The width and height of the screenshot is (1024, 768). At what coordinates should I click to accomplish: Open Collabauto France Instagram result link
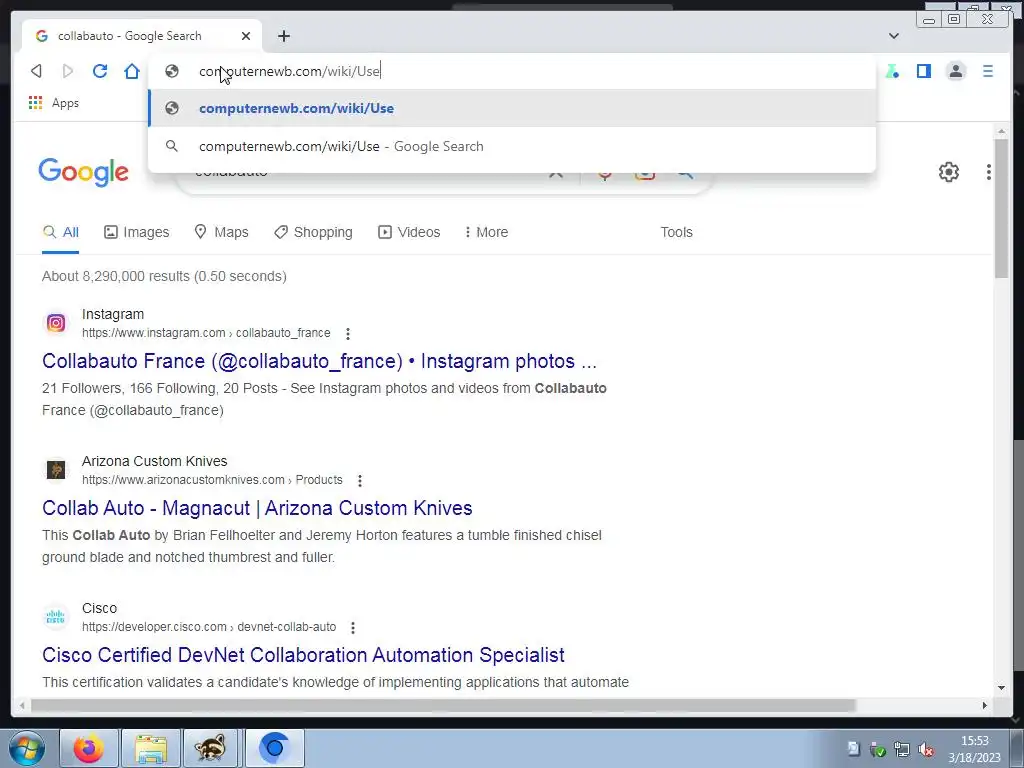point(319,361)
